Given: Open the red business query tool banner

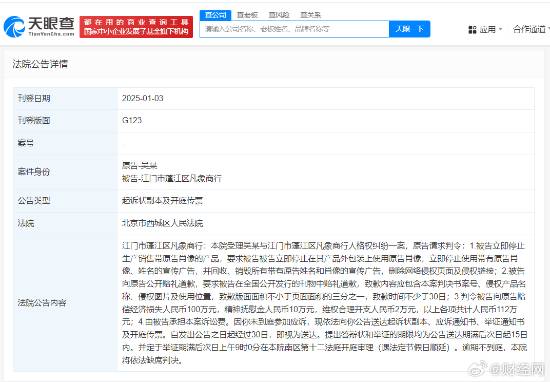Looking at the screenshot, I should tap(136, 27).
